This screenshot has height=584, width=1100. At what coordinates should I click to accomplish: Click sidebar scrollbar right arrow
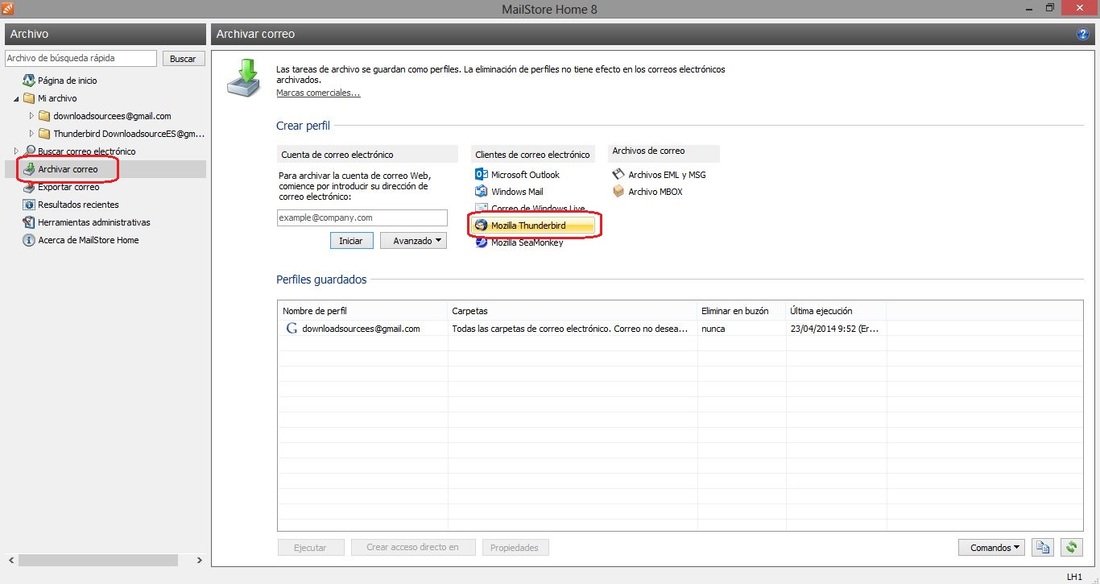[x=199, y=560]
